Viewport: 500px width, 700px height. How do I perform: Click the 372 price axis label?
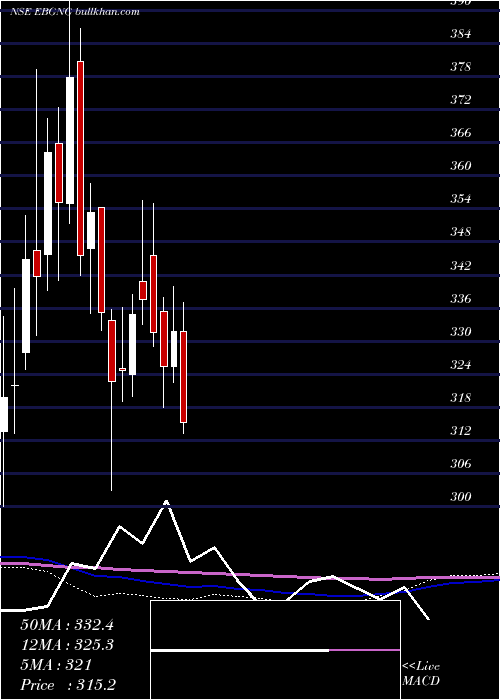460,100
